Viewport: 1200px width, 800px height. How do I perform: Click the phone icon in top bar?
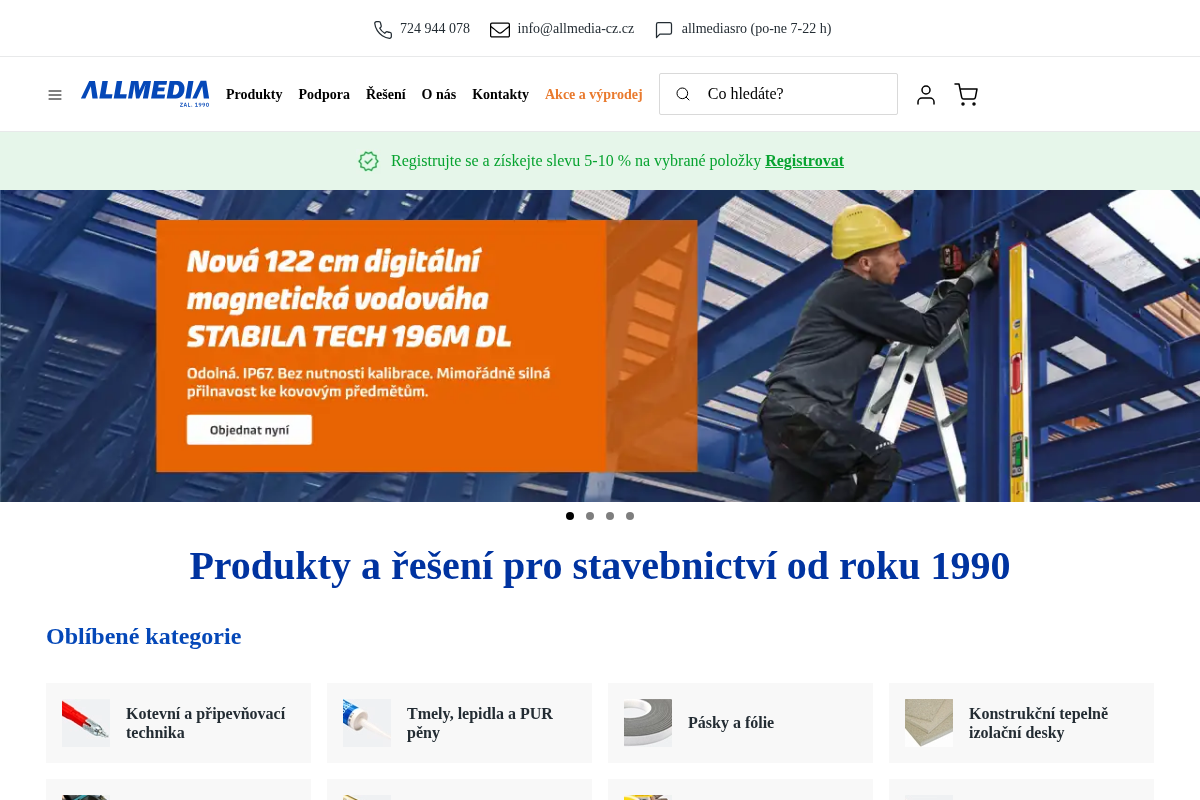point(383,29)
